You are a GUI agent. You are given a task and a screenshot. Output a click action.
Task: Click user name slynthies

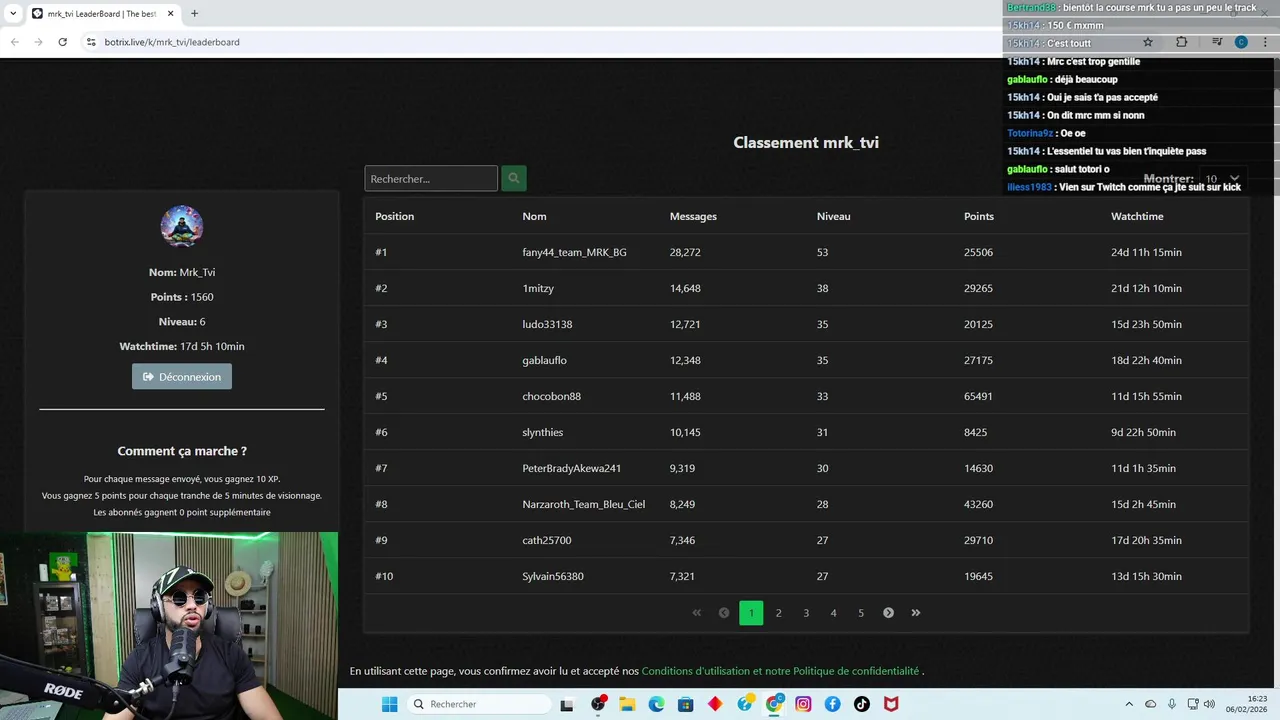(542, 432)
